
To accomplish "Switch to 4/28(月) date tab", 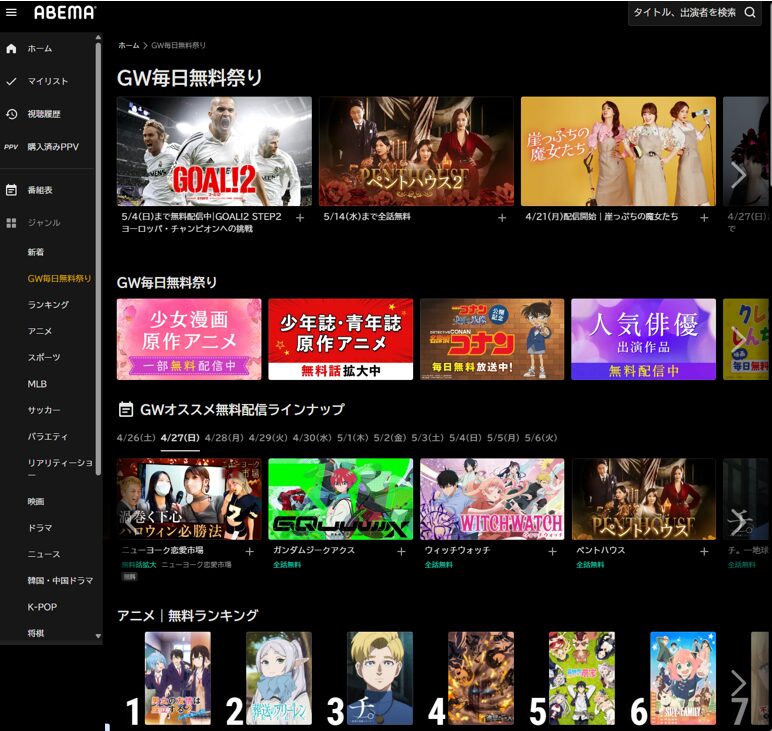I will click(x=224, y=438).
